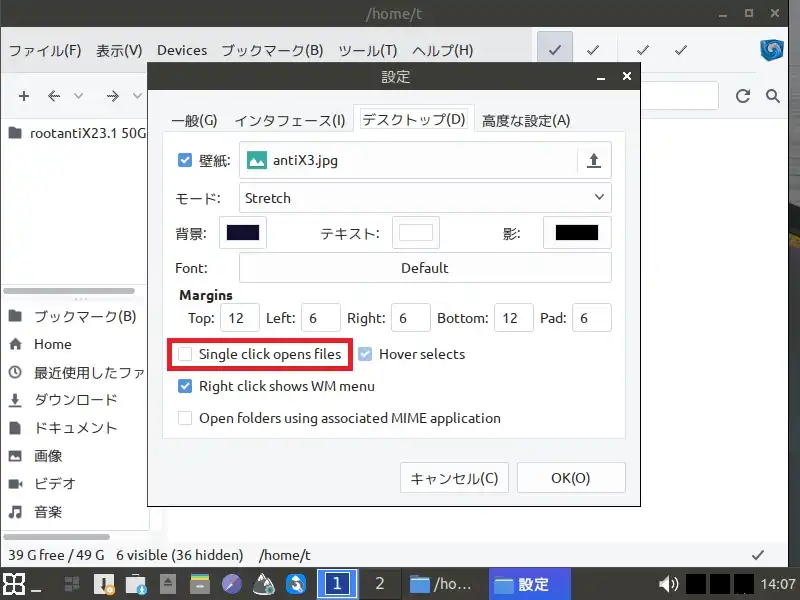
Task: Click the volume speaker icon in tray
Action: tap(667, 584)
